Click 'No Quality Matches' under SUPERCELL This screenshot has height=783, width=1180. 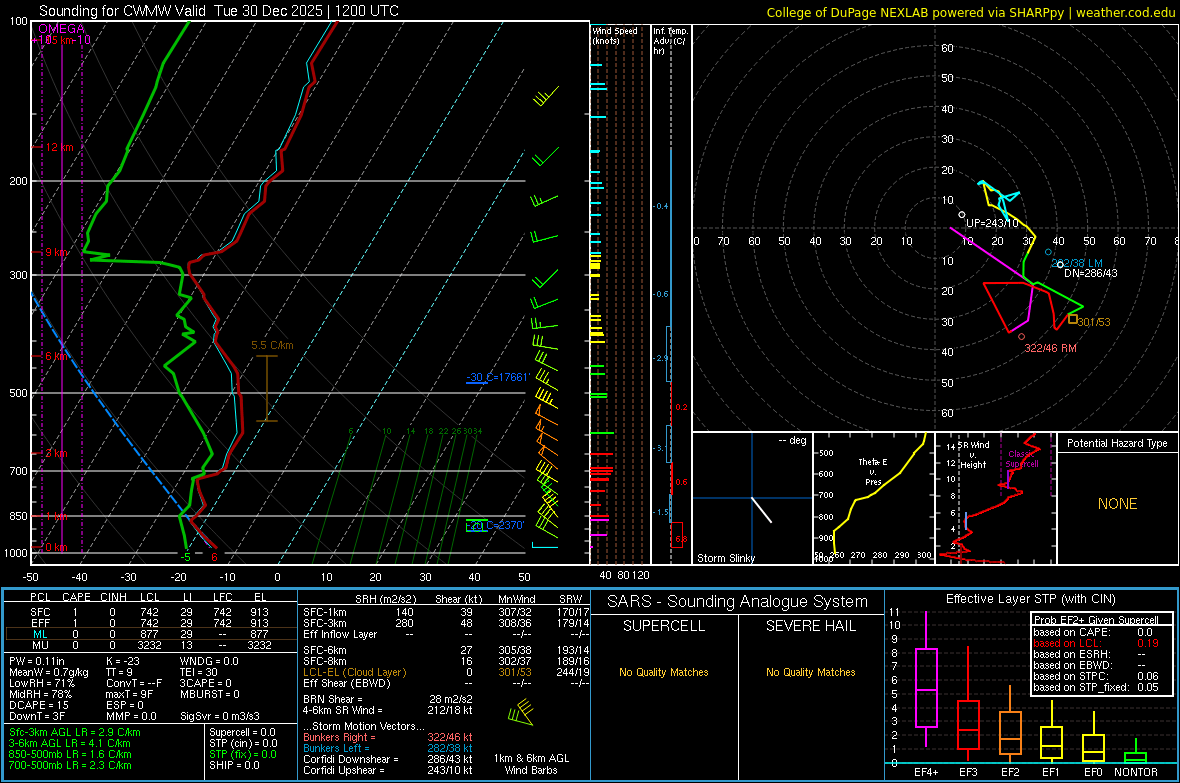pyautogui.click(x=664, y=672)
